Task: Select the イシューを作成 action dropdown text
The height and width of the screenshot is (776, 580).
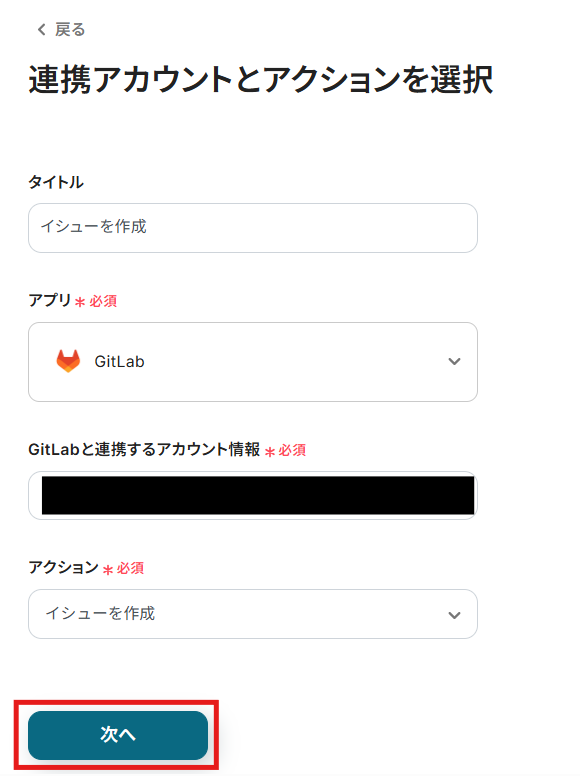Action: click(x=100, y=614)
